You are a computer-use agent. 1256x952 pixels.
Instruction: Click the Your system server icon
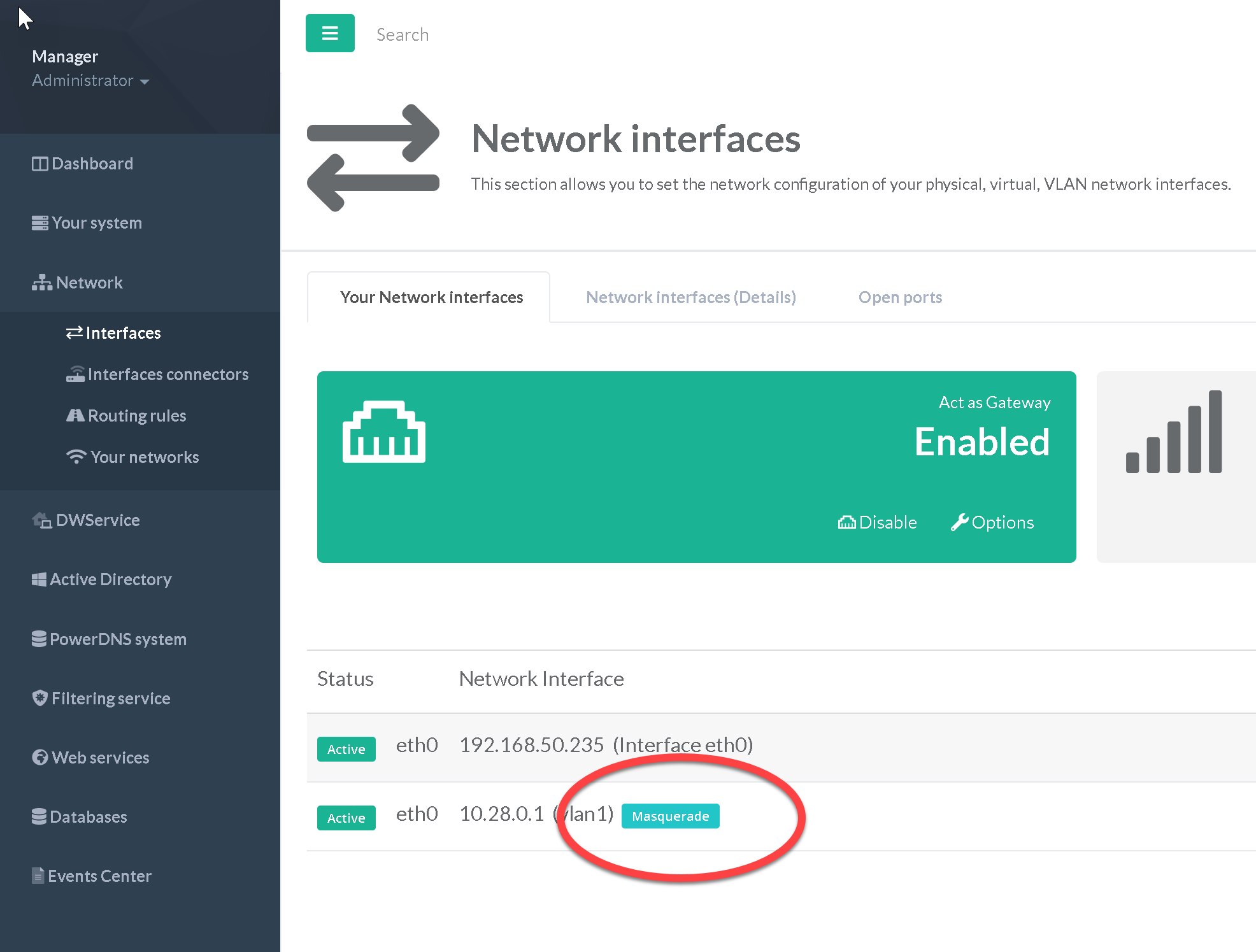tap(39, 223)
